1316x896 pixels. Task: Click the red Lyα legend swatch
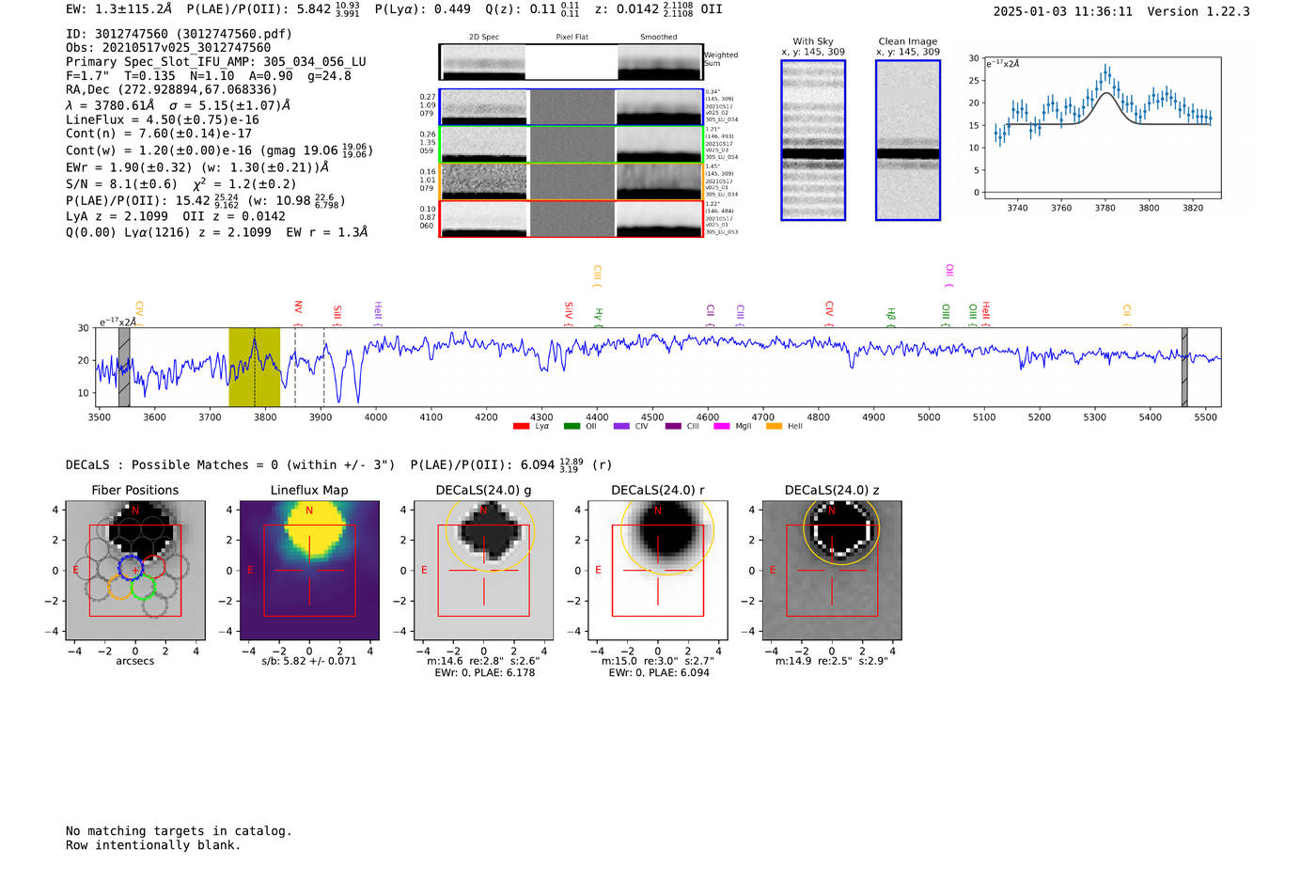tap(522, 427)
